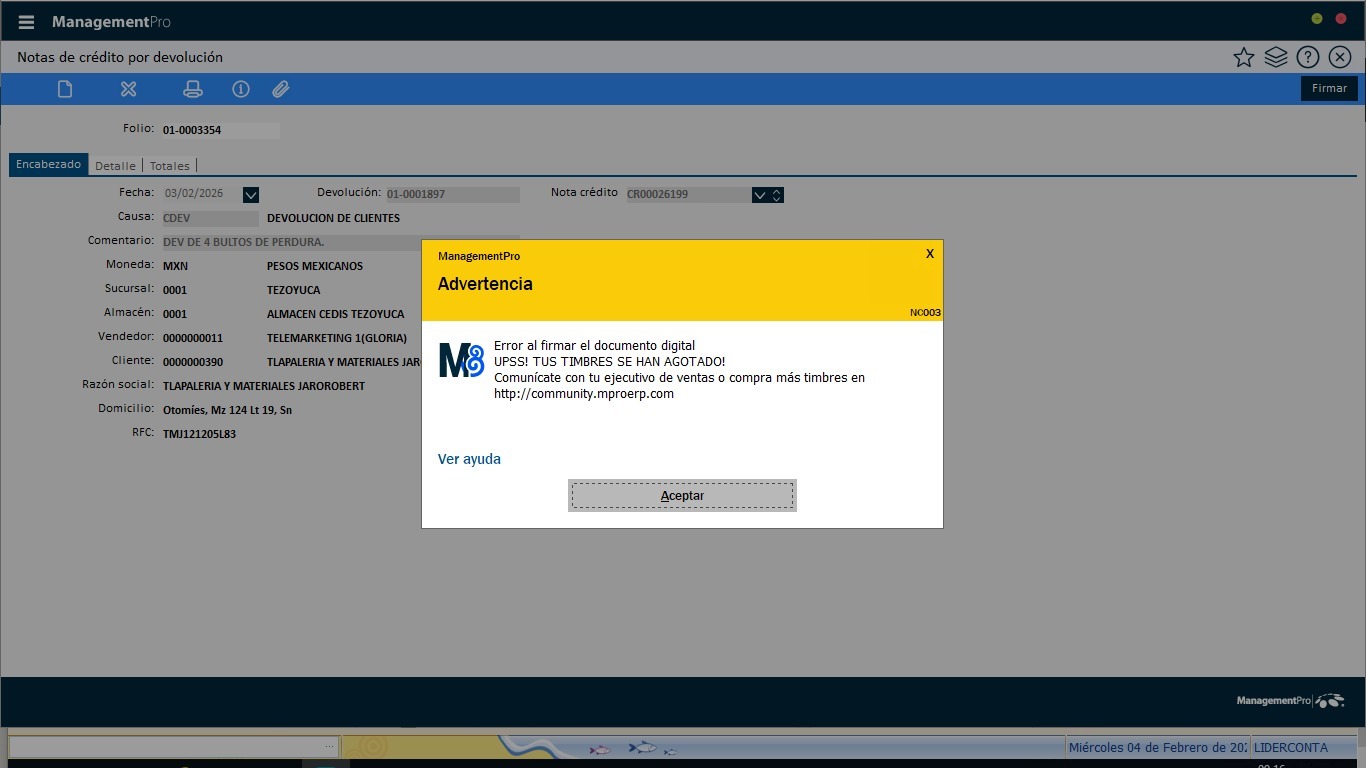This screenshot has width=1366, height=768.
Task: Click the Folio number field
Action: pos(220,130)
